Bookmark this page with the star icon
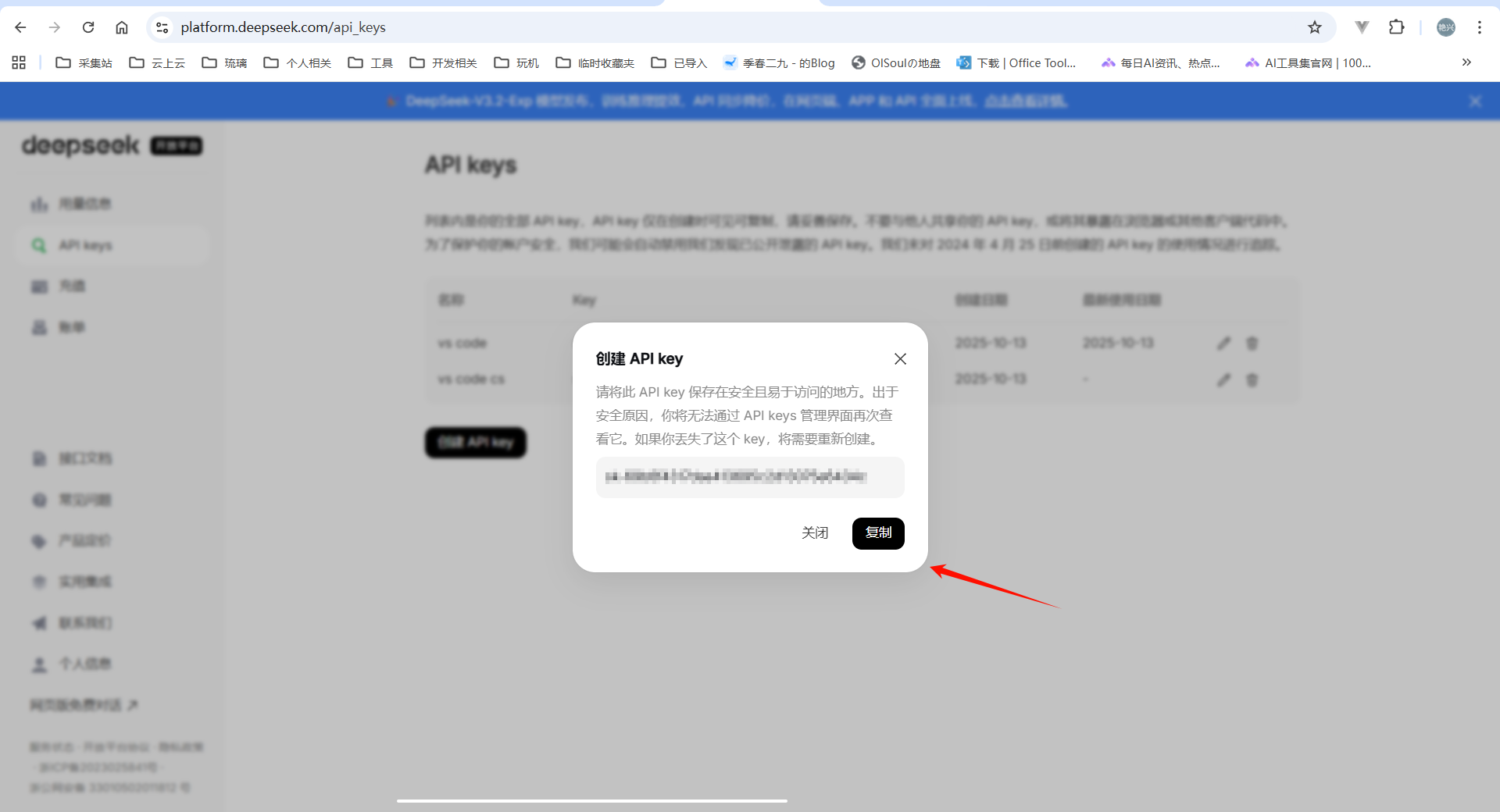Image resolution: width=1500 pixels, height=812 pixels. click(x=1315, y=27)
